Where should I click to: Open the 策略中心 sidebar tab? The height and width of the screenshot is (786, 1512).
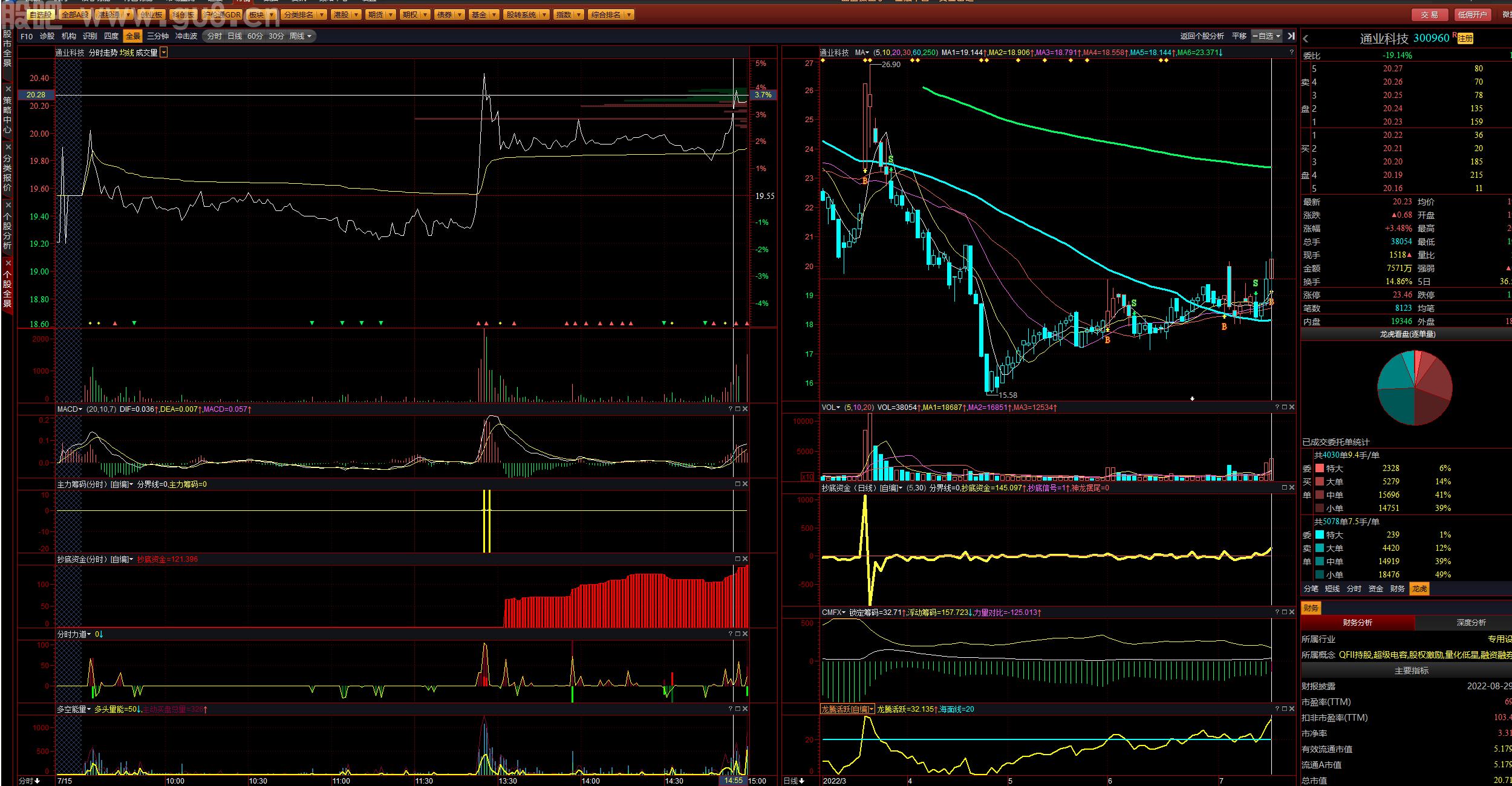click(x=7, y=111)
